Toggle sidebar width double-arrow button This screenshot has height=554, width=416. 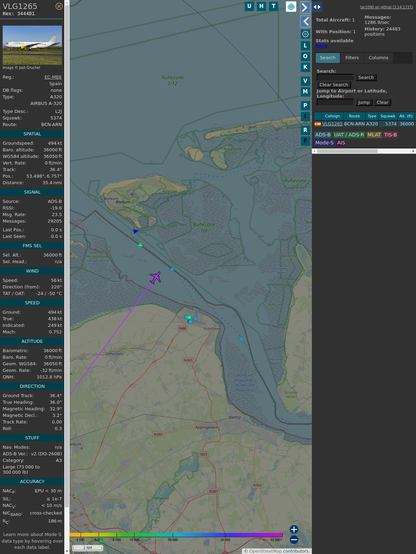click(x=317, y=7)
